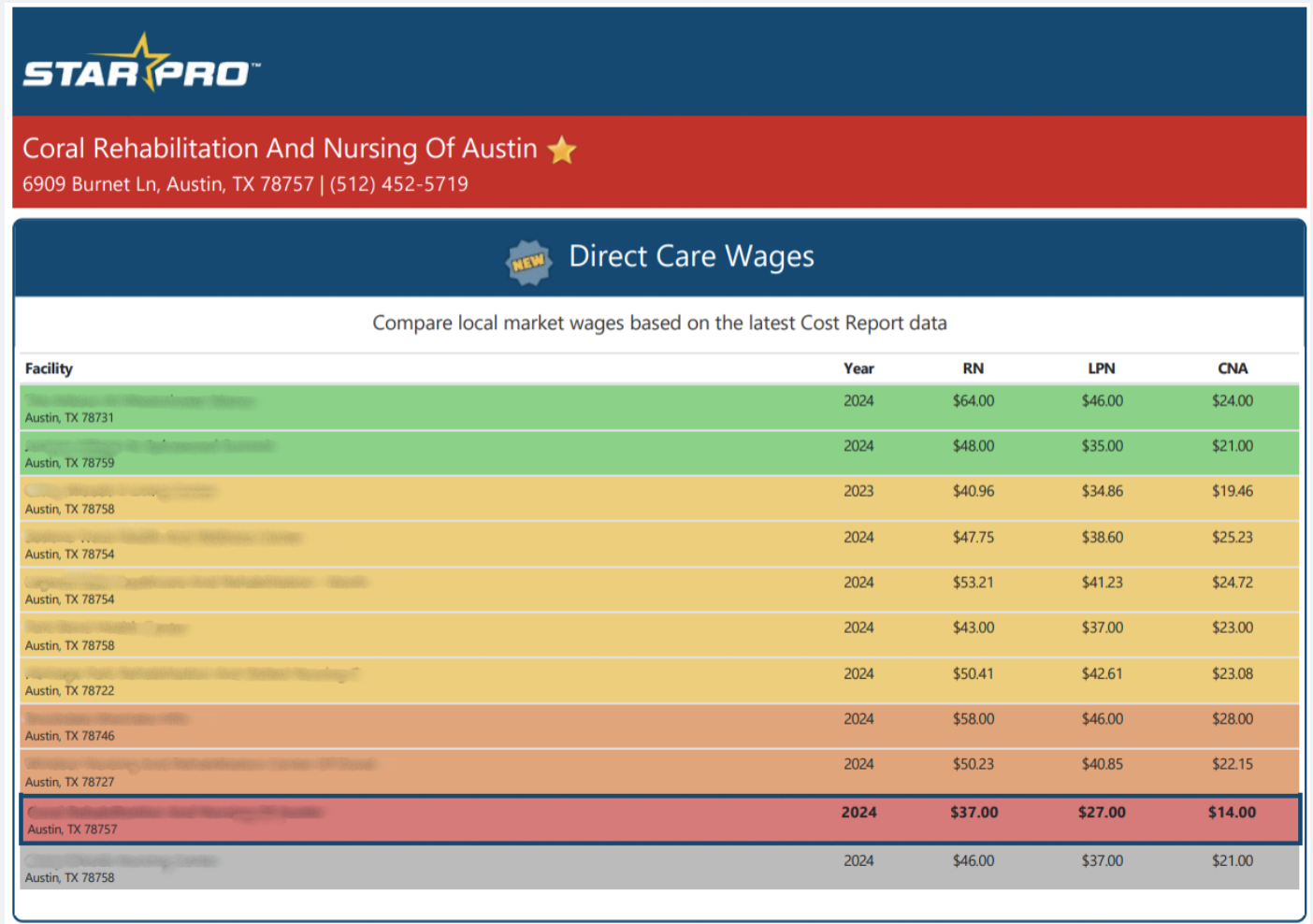Click the Compare local market wages subtitle

(x=659, y=323)
